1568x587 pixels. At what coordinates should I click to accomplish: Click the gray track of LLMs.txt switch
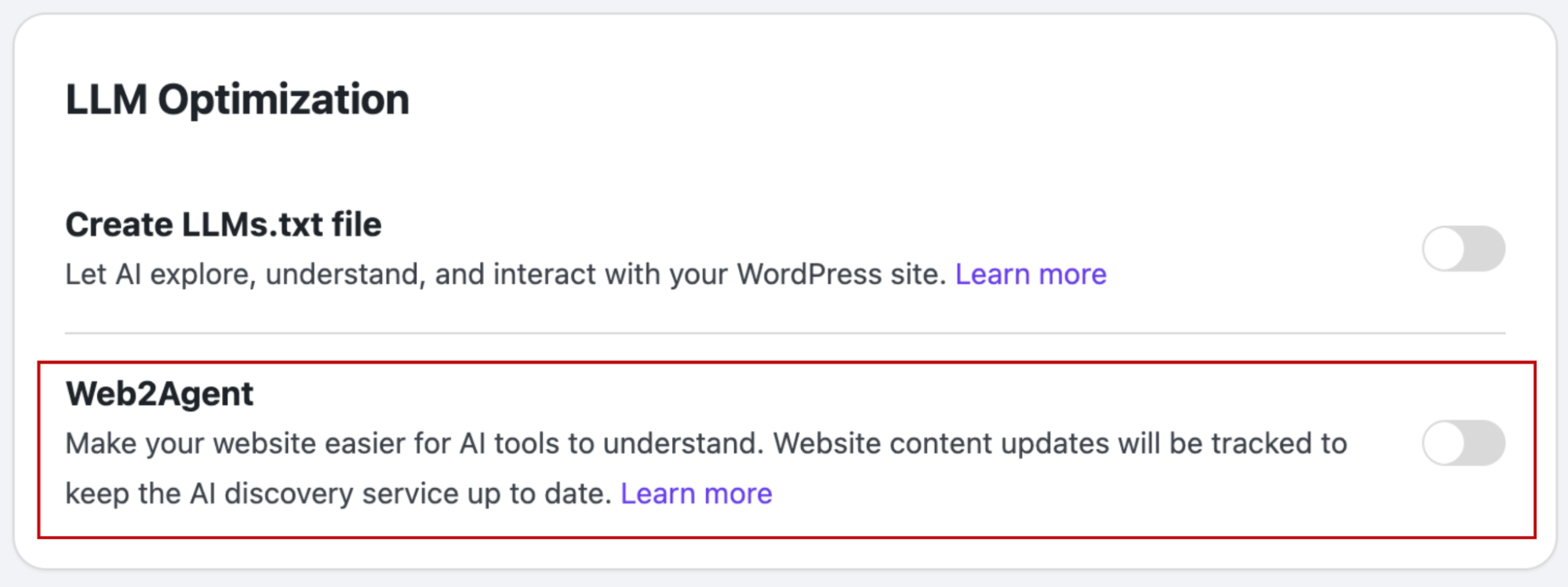1485,249
